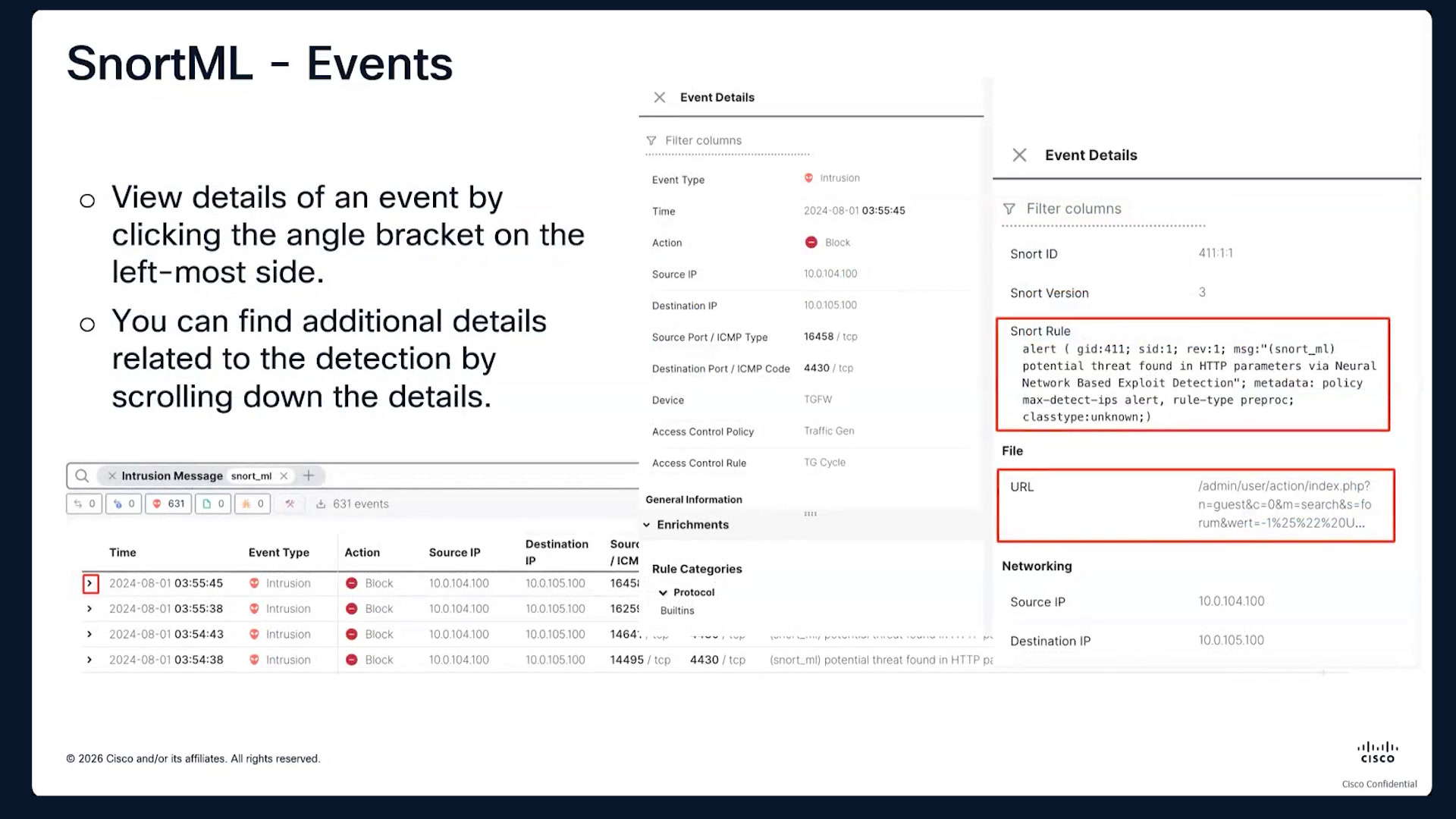Click the Intrusion icon in Event Type detail

coord(809,178)
